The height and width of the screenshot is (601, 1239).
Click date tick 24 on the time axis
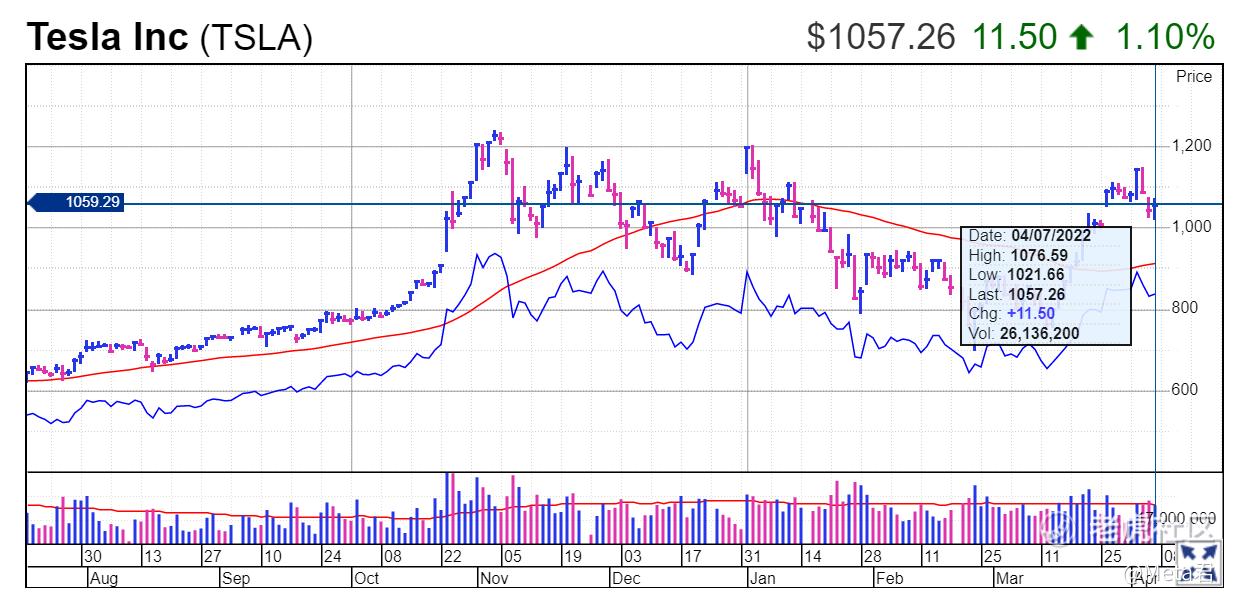click(332, 556)
